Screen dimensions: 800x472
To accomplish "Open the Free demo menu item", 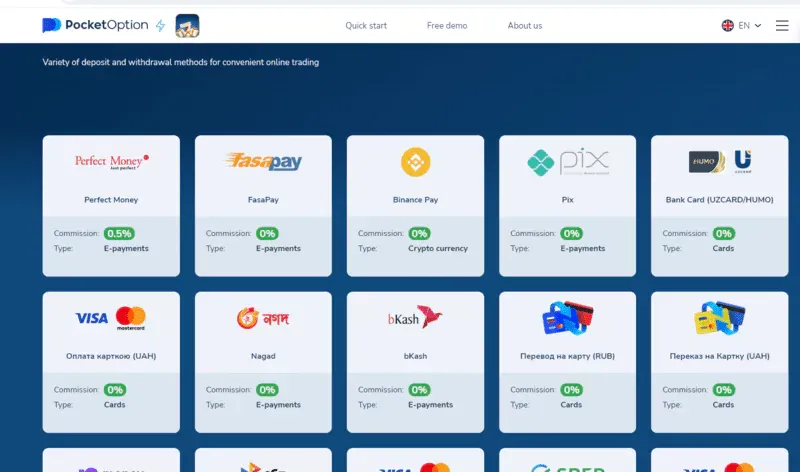I will coord(447,26).
